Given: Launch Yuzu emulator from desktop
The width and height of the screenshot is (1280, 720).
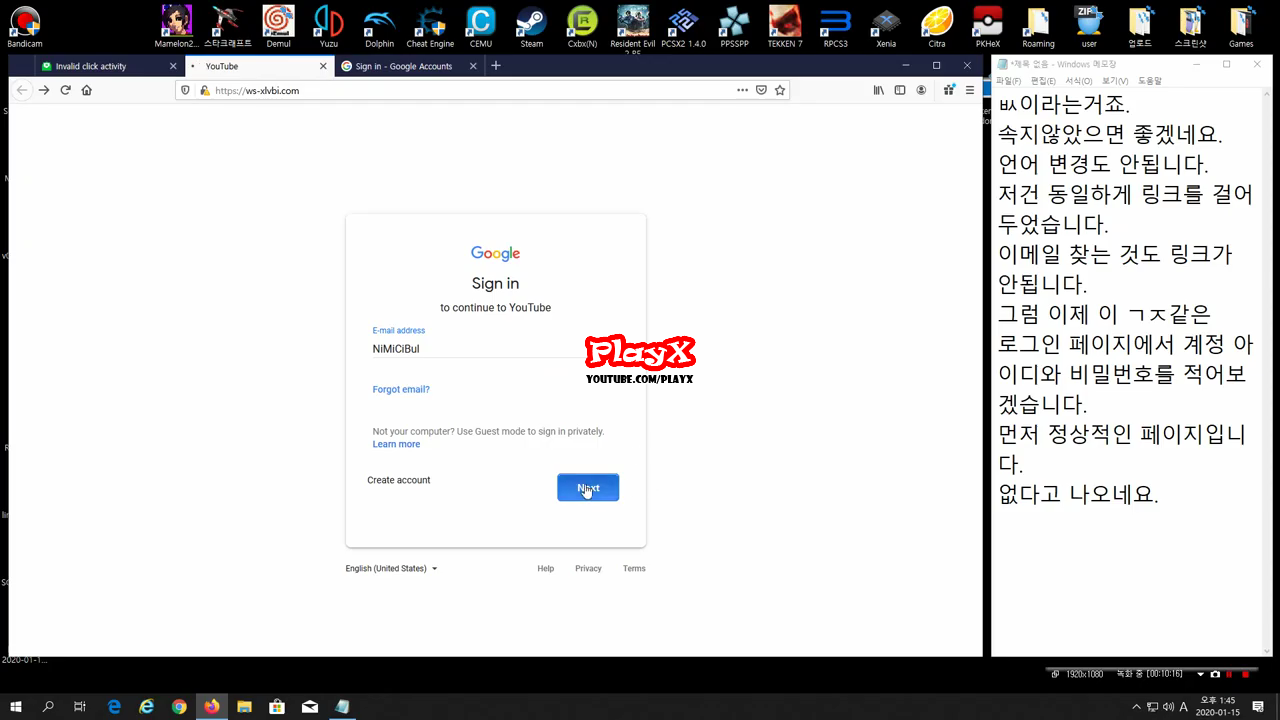Looking at the screenshot, I should pyautogui.click(x=328, y=26).
